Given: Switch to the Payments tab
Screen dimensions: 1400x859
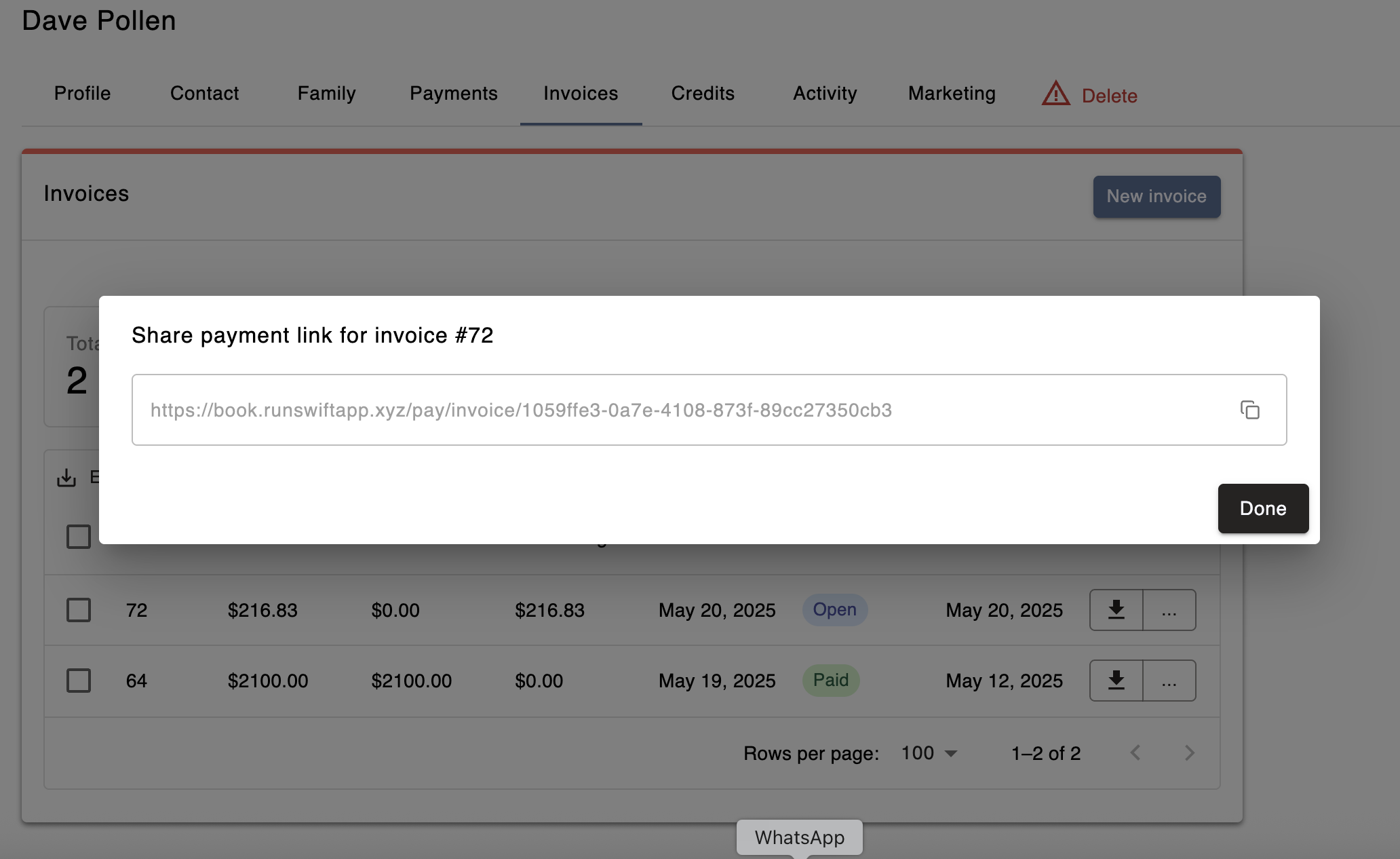Looking at the screenshot, I should pos(453,94).
